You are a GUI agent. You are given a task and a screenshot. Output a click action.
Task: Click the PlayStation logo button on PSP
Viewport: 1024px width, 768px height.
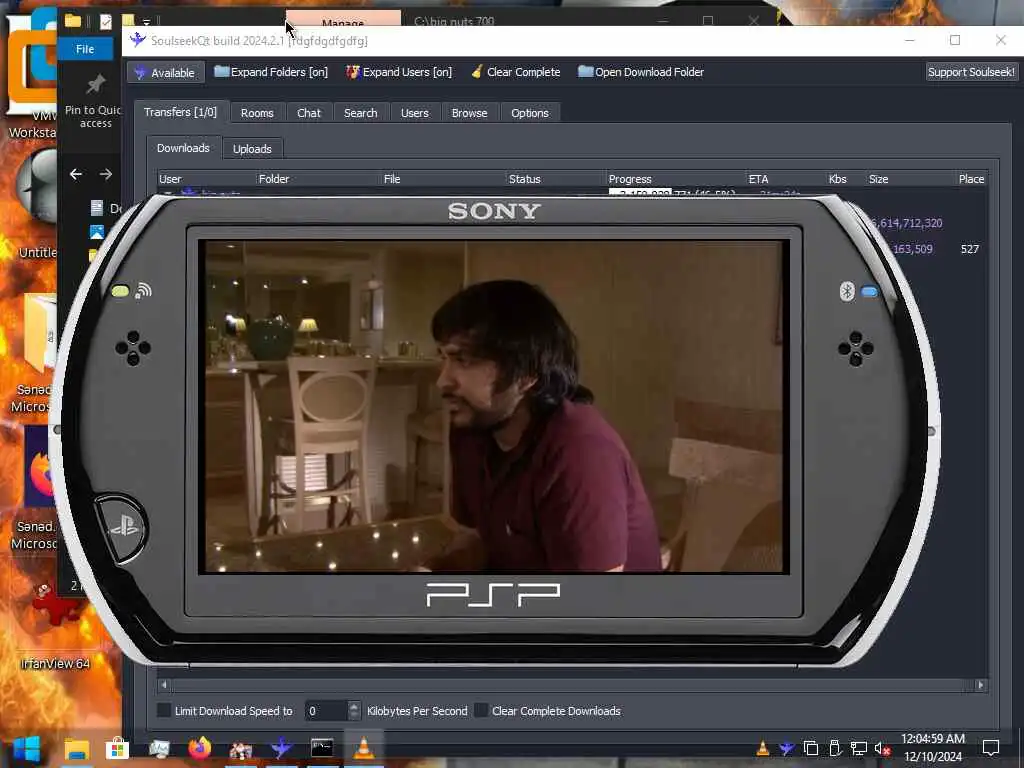pyautogui.click(x=123, y=528)
